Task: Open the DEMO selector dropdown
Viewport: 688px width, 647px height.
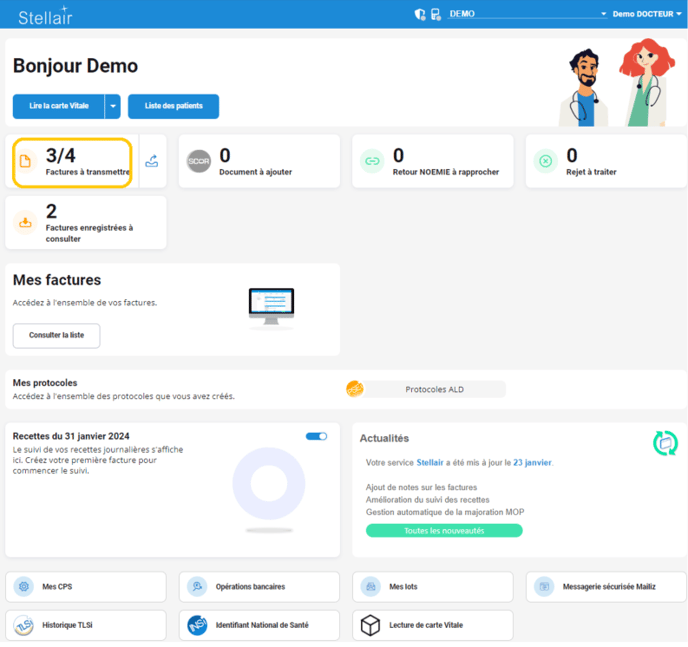Action: coord(527,14)
